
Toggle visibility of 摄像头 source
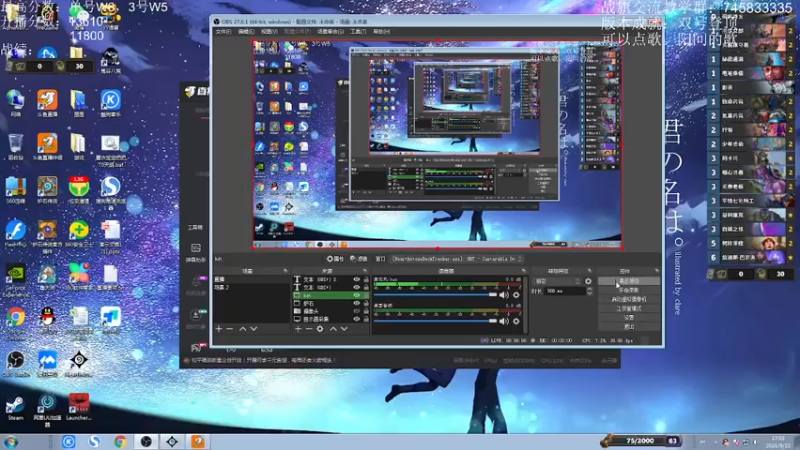pyautogui.click(x=357, y=311)
